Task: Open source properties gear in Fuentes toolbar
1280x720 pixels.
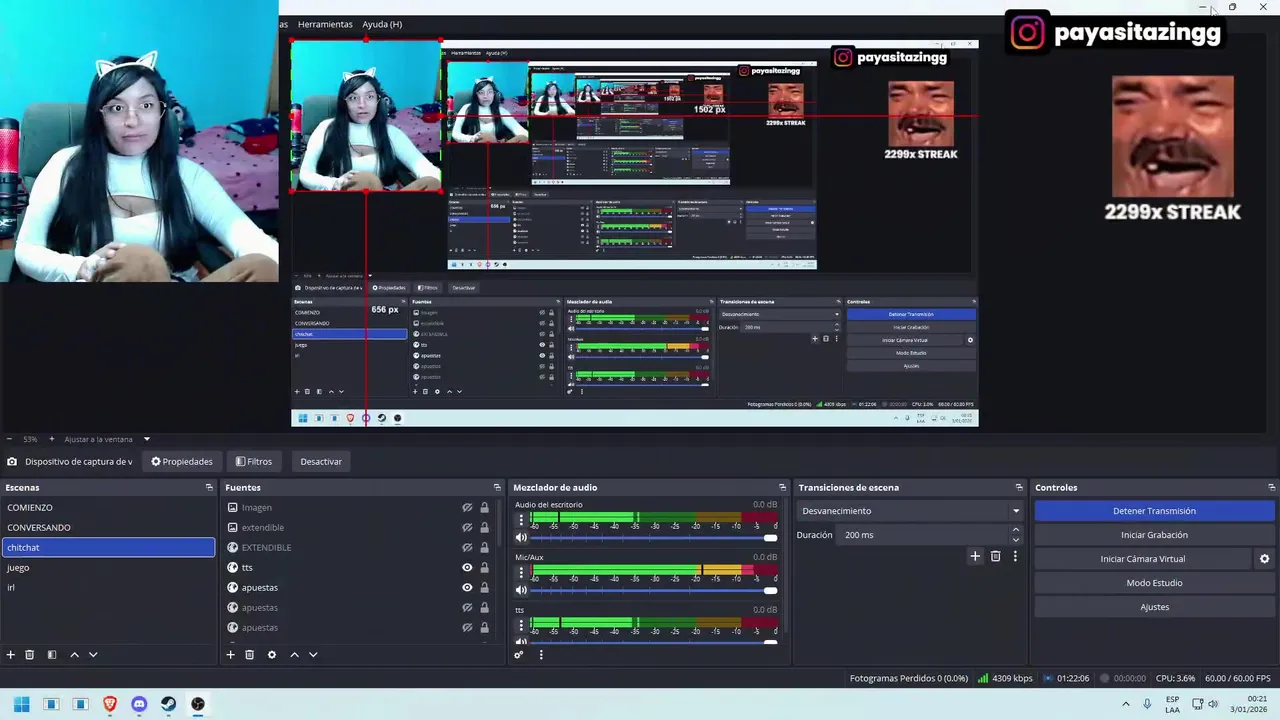Action: pos(271,655)
